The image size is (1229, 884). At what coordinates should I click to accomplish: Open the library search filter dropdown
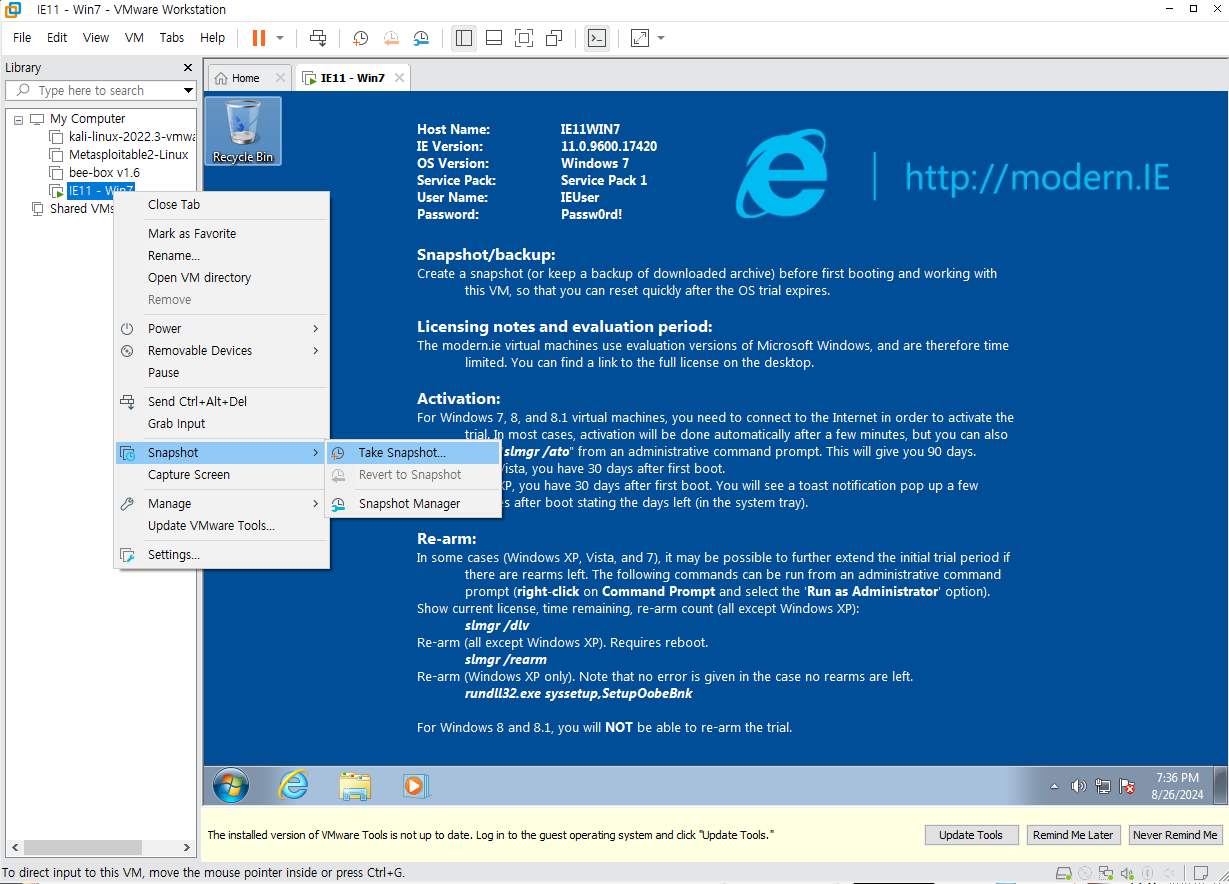pyautogui.click(x=188, y=90)
